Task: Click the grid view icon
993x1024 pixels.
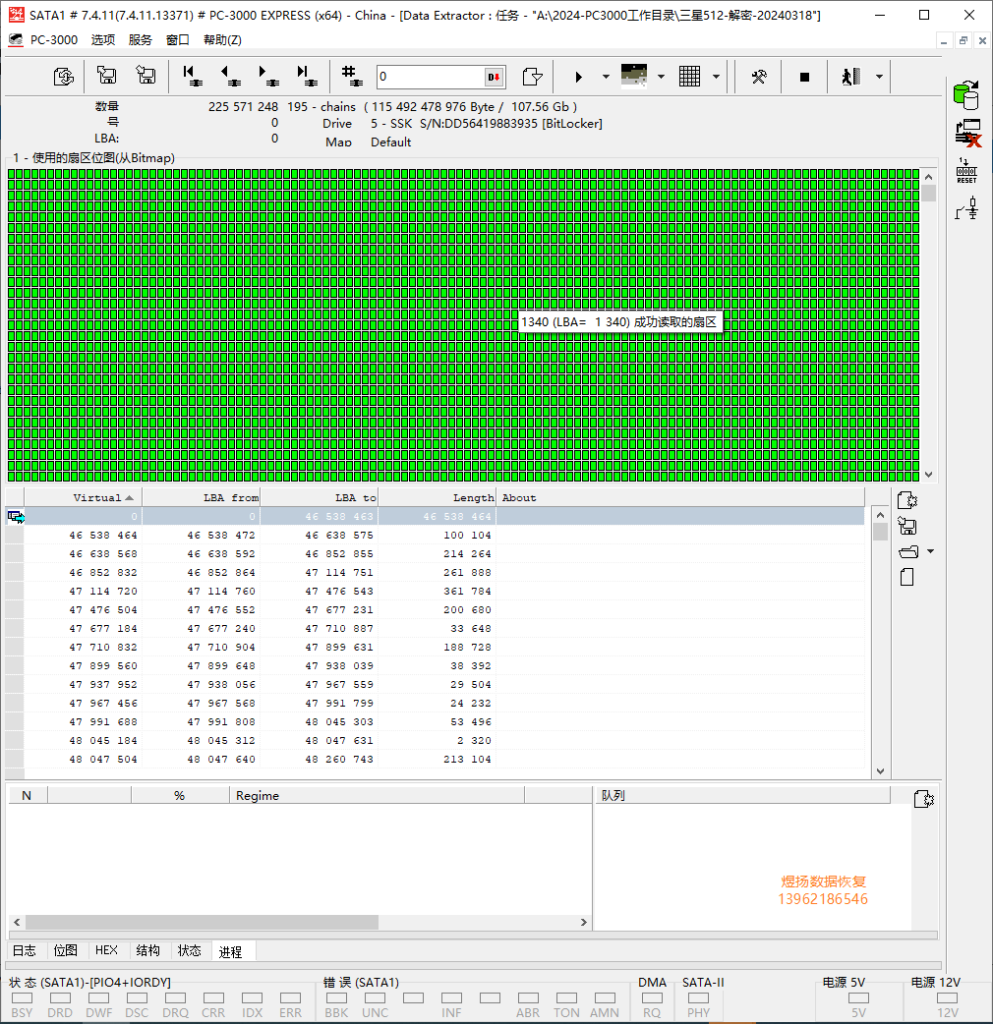Action: [689, 77]
